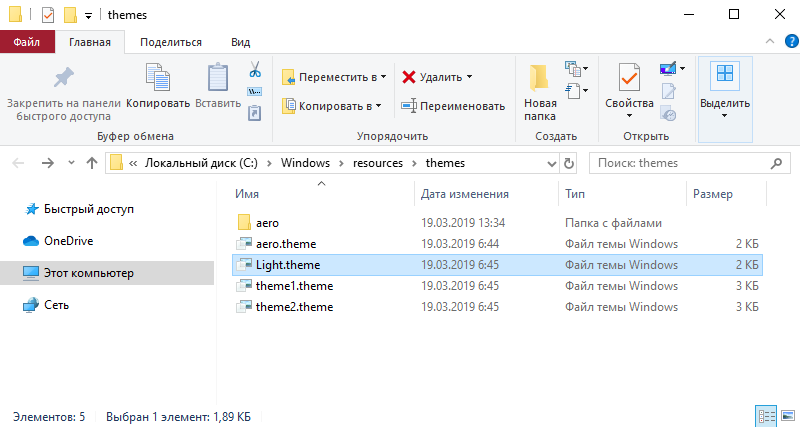Click the Refresh button in address bar
Viewport: 800px width, 427px height.
pos(568,163)
